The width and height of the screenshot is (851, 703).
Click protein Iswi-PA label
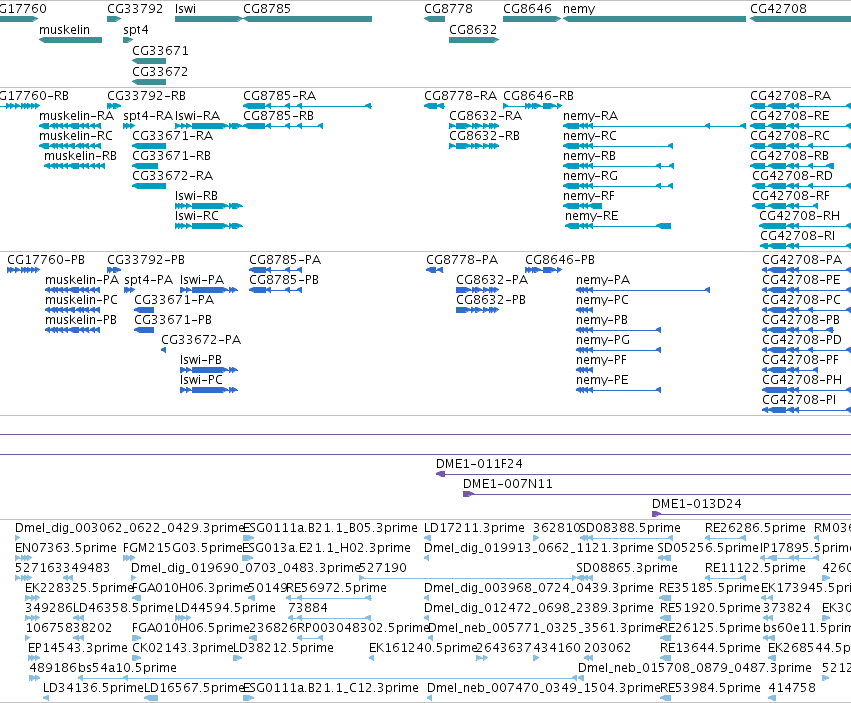[202, 280]
